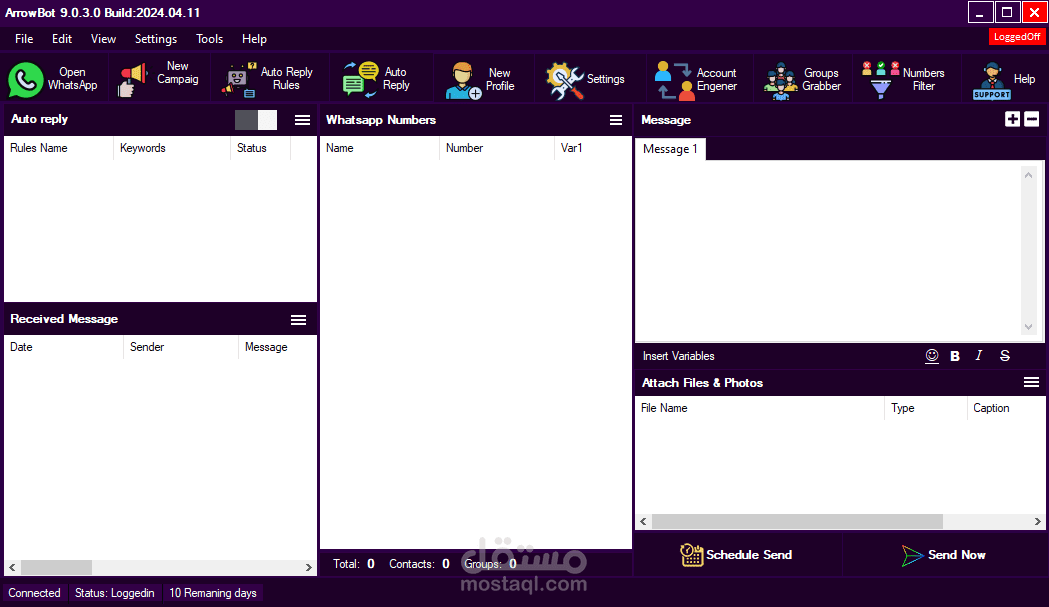
Task: Click the Caption column header
Action: click(1006, 408)
